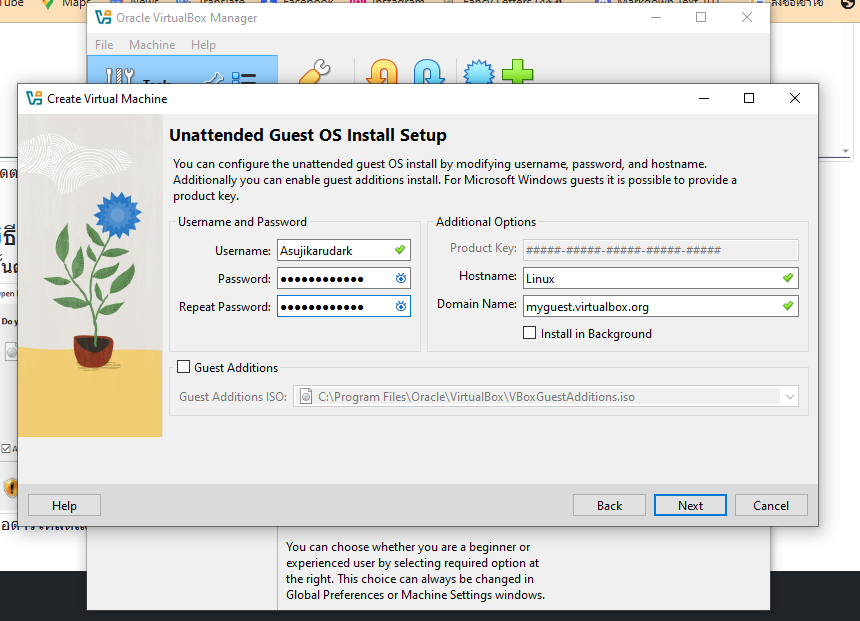Viewport: 860px width, 621px height.
Task: Click the Help button in wizard
Action: [x=64, y=505]
